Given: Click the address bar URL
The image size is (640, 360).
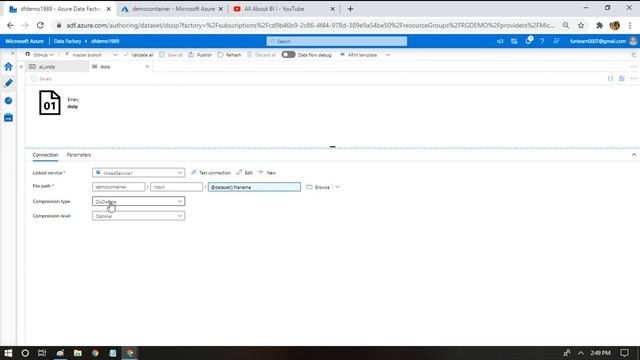Looking at the screenshot, I should 310,25.
